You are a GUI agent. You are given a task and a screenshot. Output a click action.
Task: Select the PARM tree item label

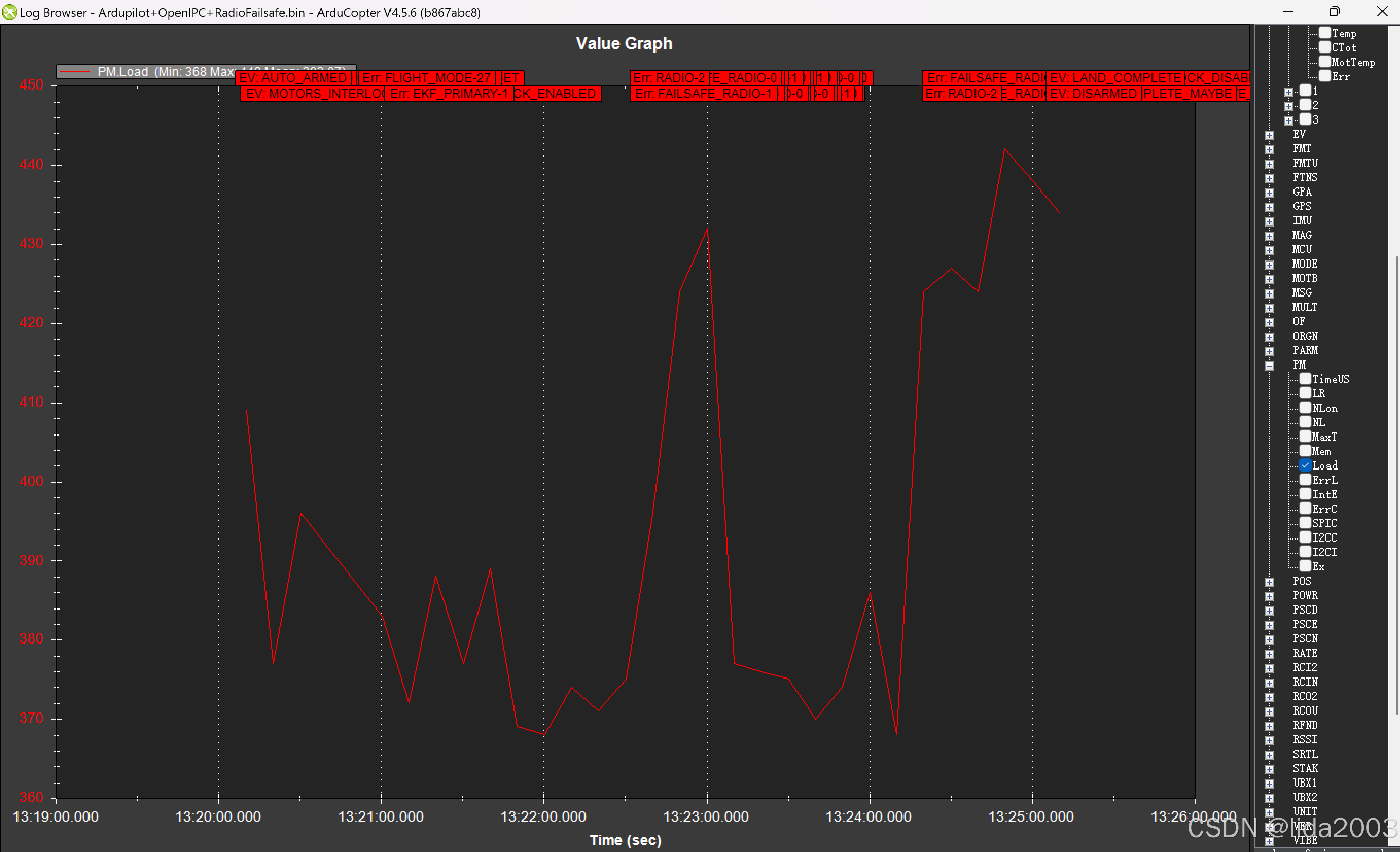pyautogui.click(x=1305, y=350)
